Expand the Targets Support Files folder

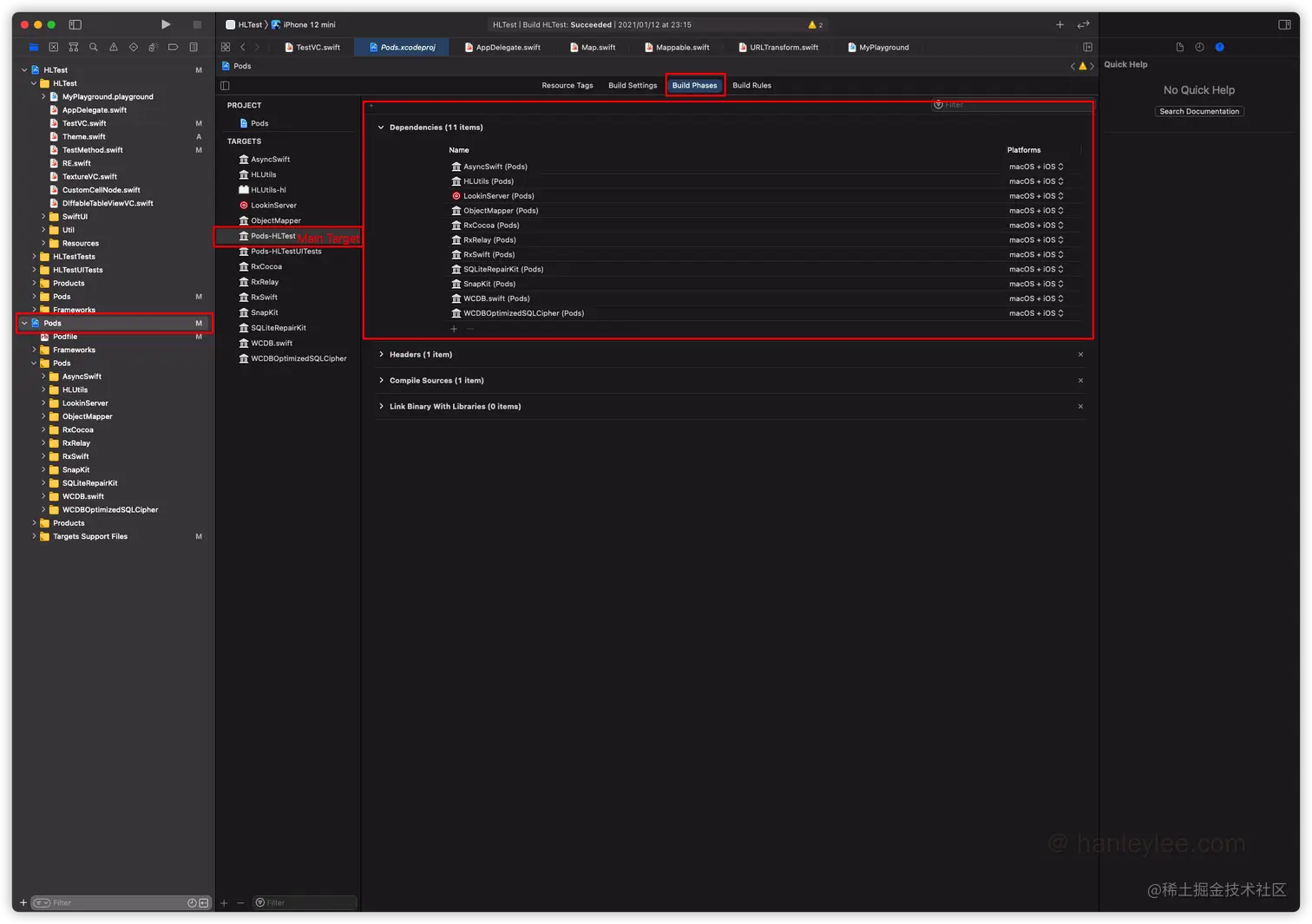click(34, 536)
